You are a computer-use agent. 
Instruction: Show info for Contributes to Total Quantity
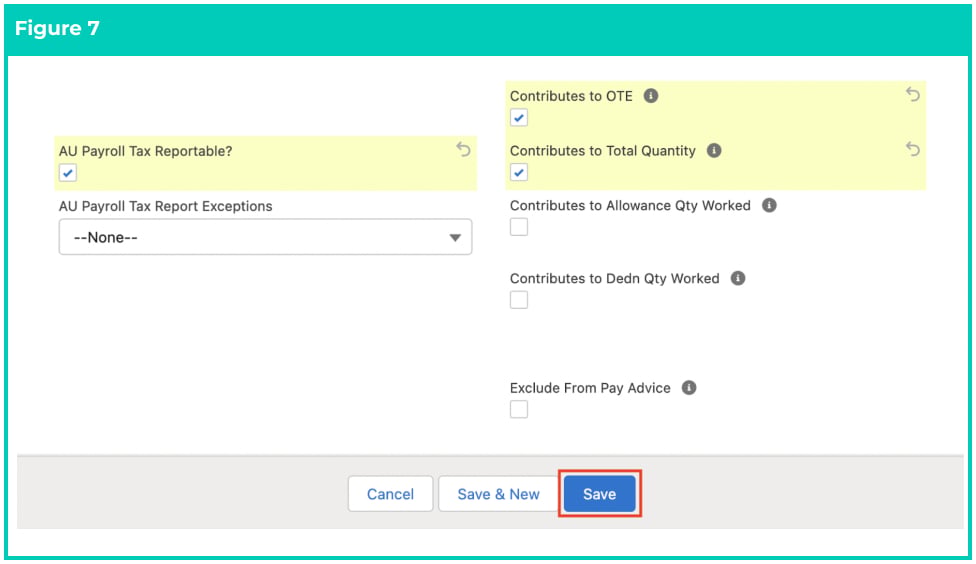714,151
